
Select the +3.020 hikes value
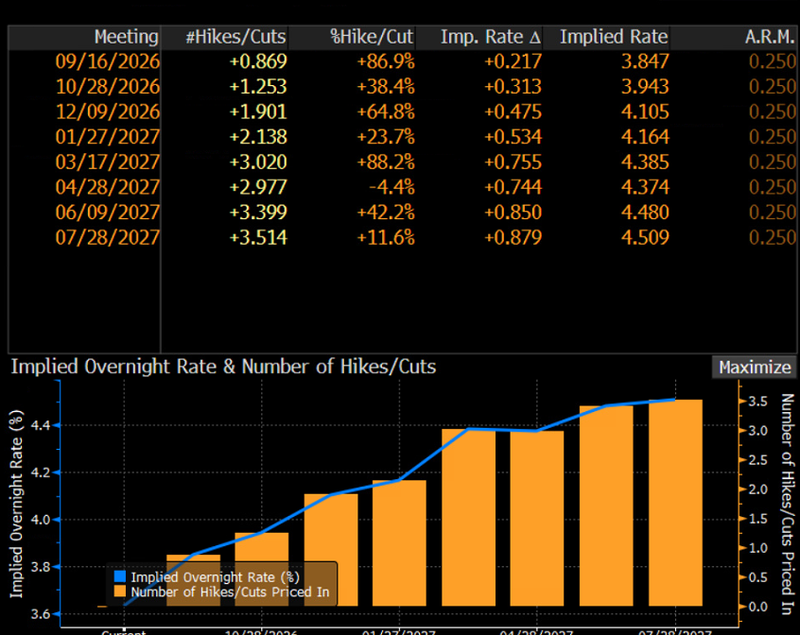258,162
